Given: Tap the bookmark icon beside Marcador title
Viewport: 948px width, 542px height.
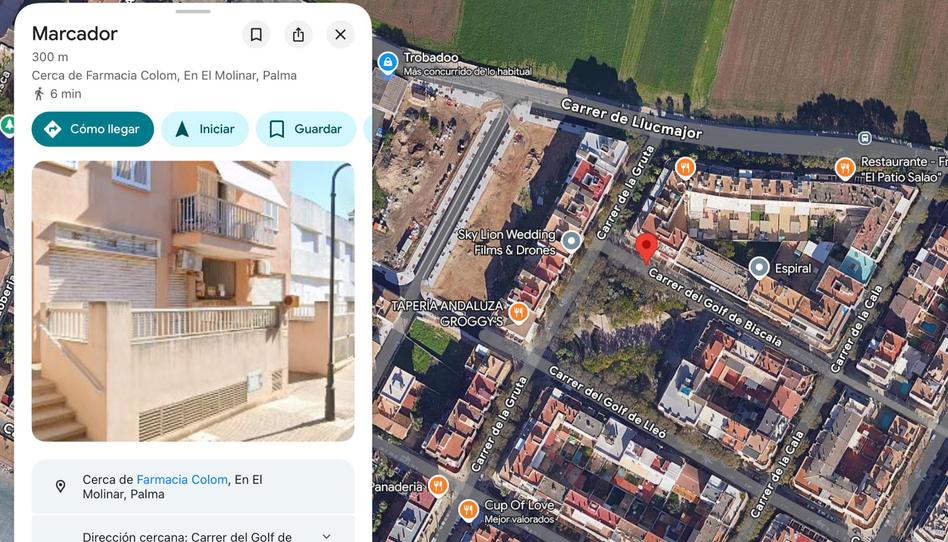Looking at the screenshot, I should pos(256,34).
